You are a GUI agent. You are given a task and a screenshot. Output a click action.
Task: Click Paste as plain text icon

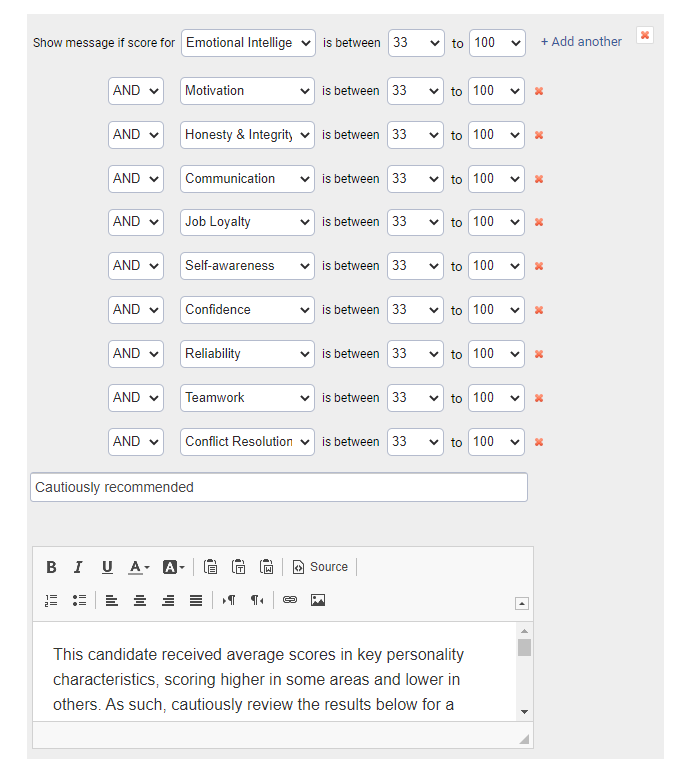[x=239, y=567]
